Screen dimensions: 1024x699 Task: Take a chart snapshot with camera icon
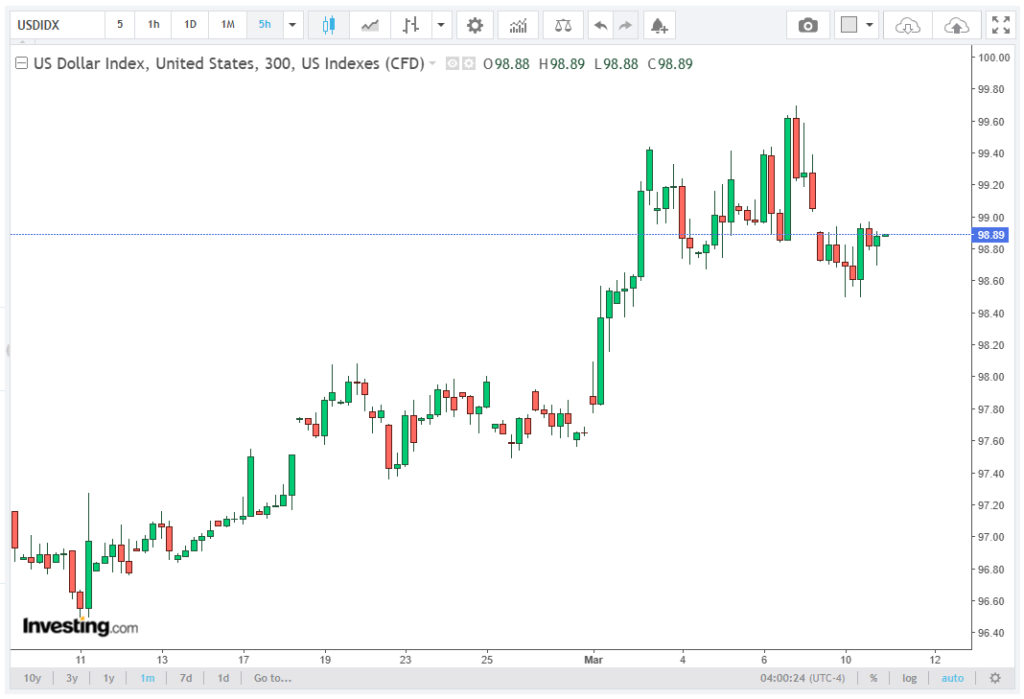click(808, 25)
